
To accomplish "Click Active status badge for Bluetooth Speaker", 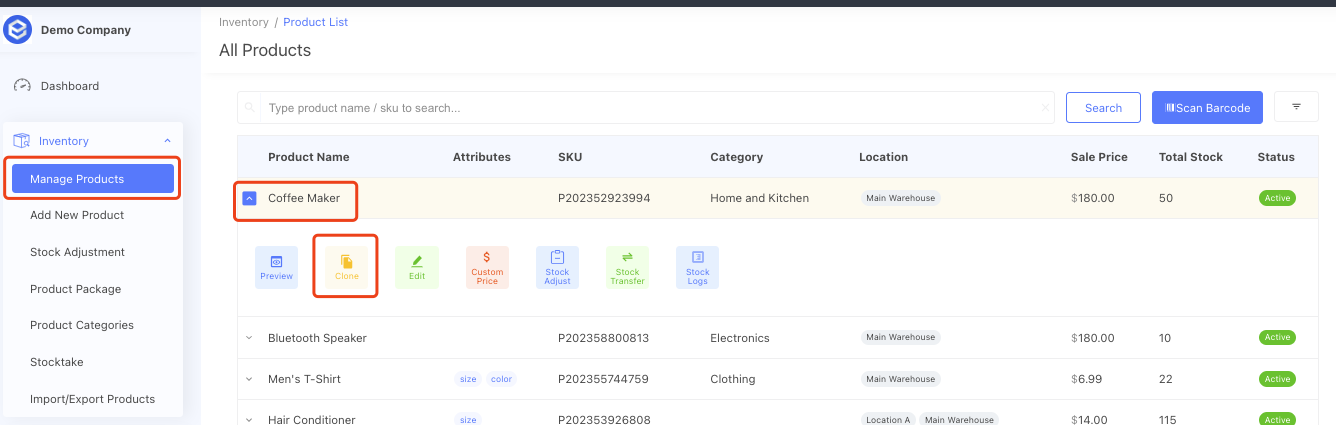I will tap(1277, 337).
